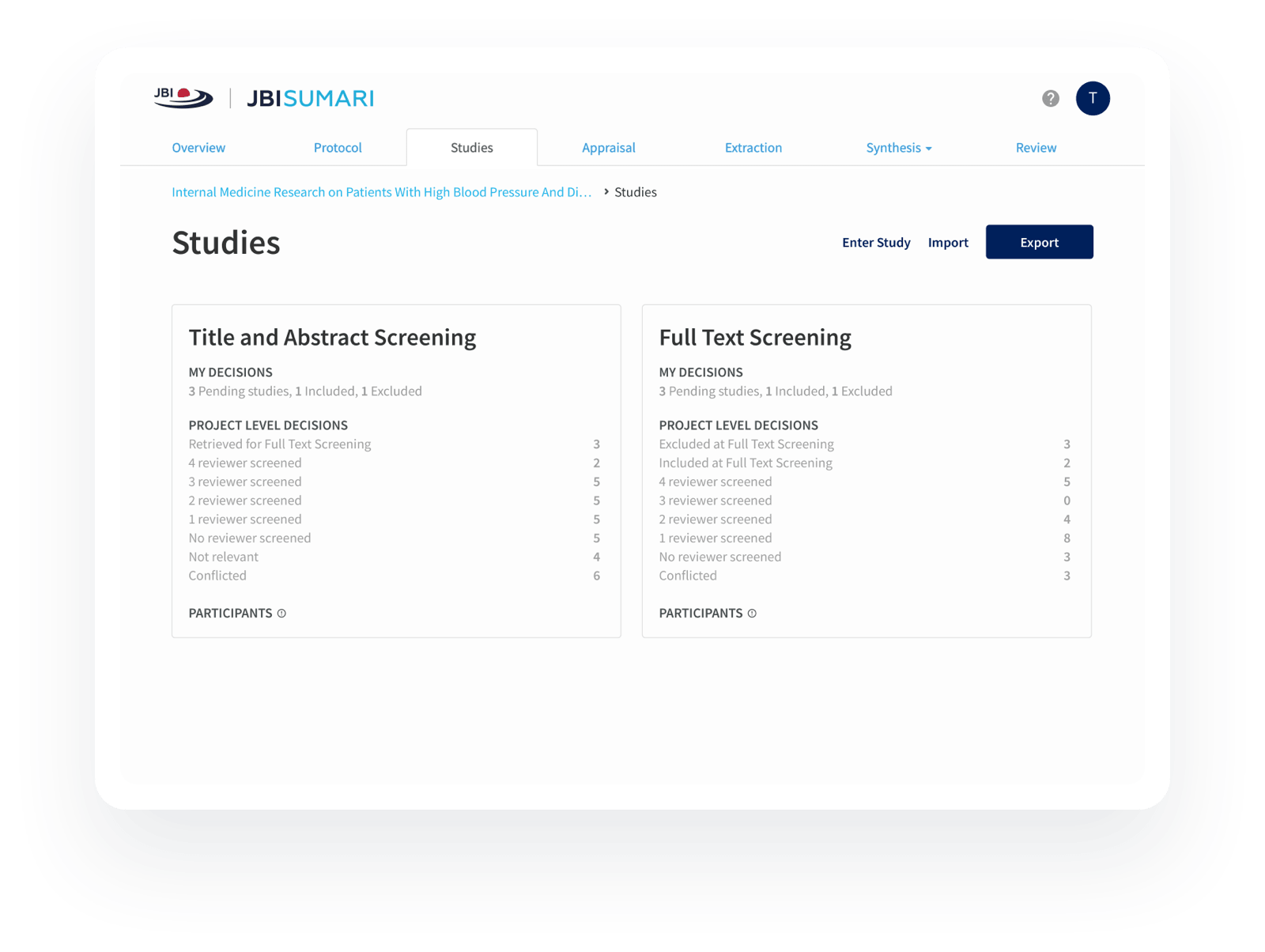Select the Studies breadcrumb entry
Viewport: 1265px width, 952px height.
coord(636,192)
